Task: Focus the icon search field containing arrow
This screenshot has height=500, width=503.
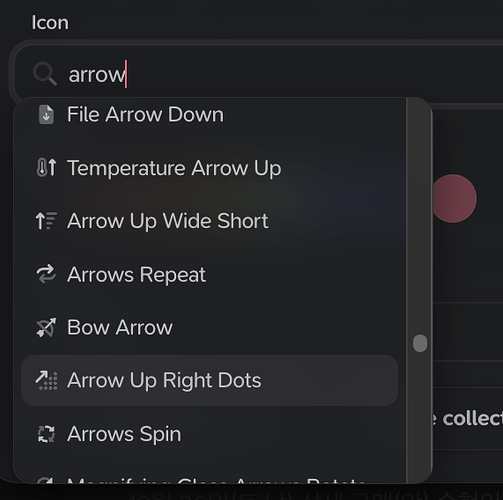Action: point(258,74)
